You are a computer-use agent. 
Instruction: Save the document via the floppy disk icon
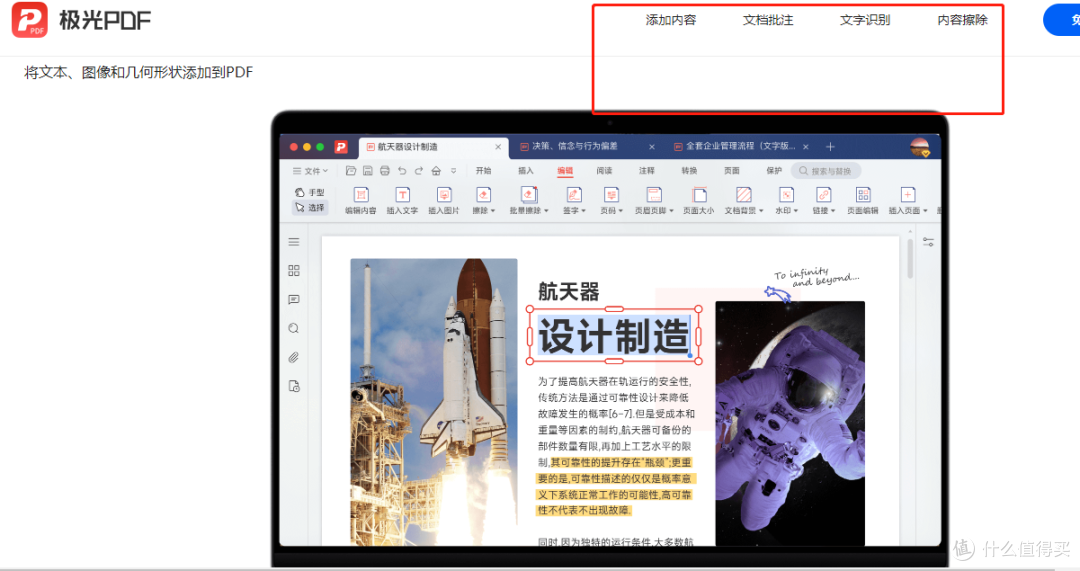coord(368,170)
